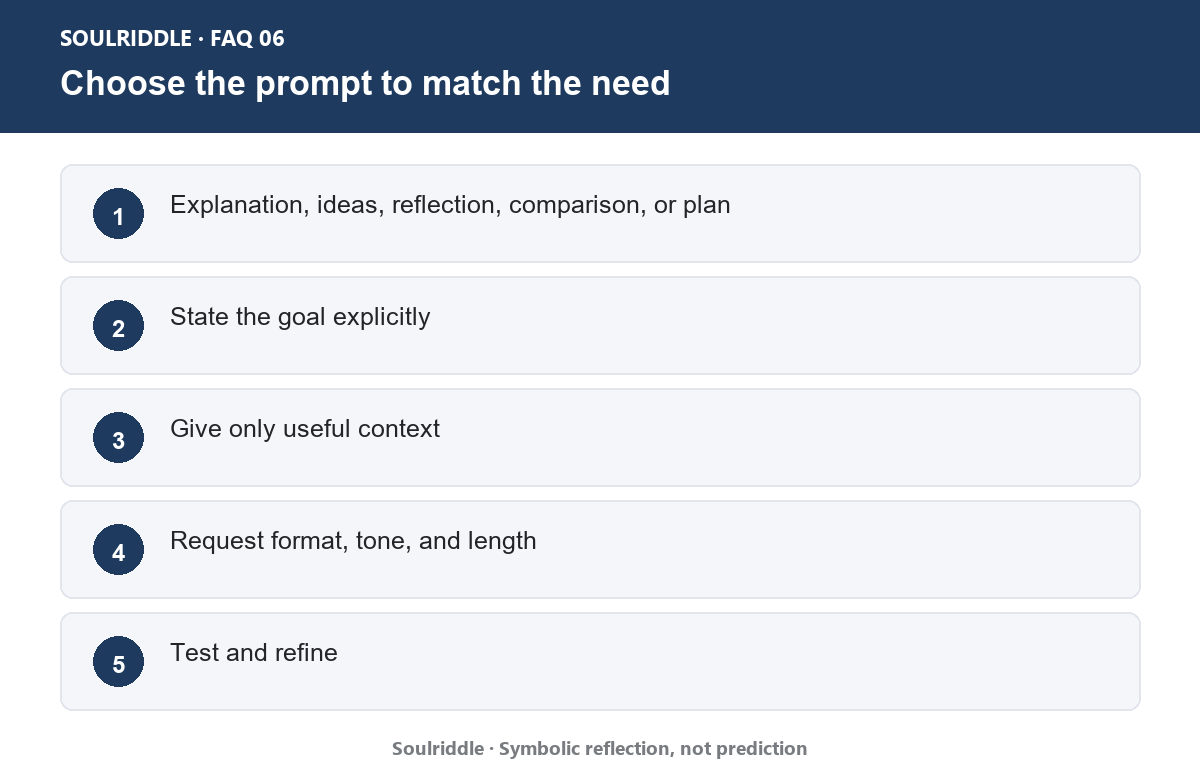Click the 'SOULRIDDLE · FAQ 06' header label
The height and width of the screenshot is (780, 1200).
pos(172,39)
